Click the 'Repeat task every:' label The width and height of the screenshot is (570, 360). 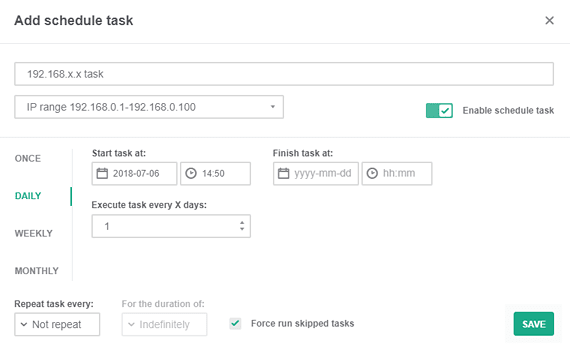click(54, 304)
